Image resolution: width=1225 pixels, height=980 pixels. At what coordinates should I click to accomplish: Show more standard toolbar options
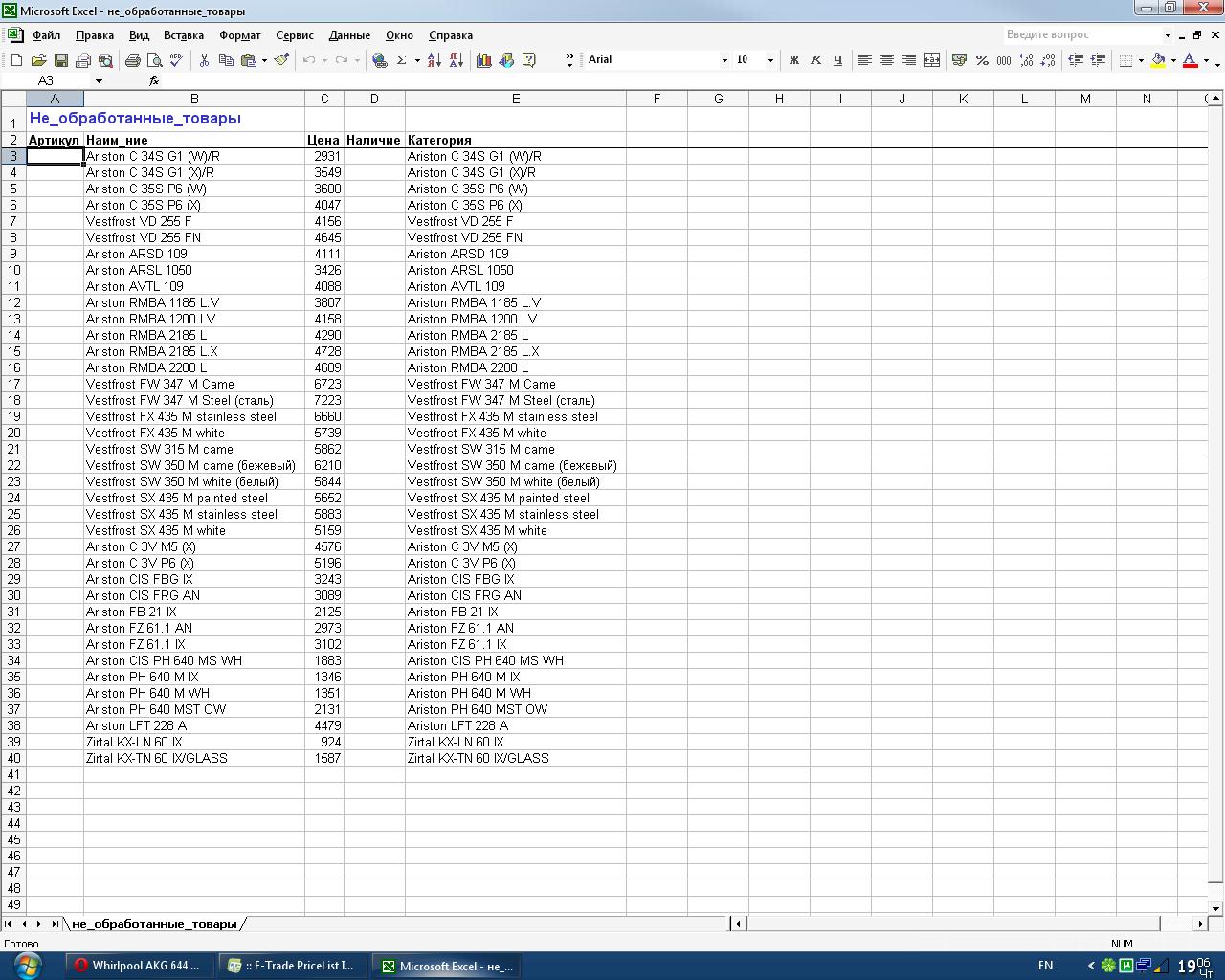point(569,60)
